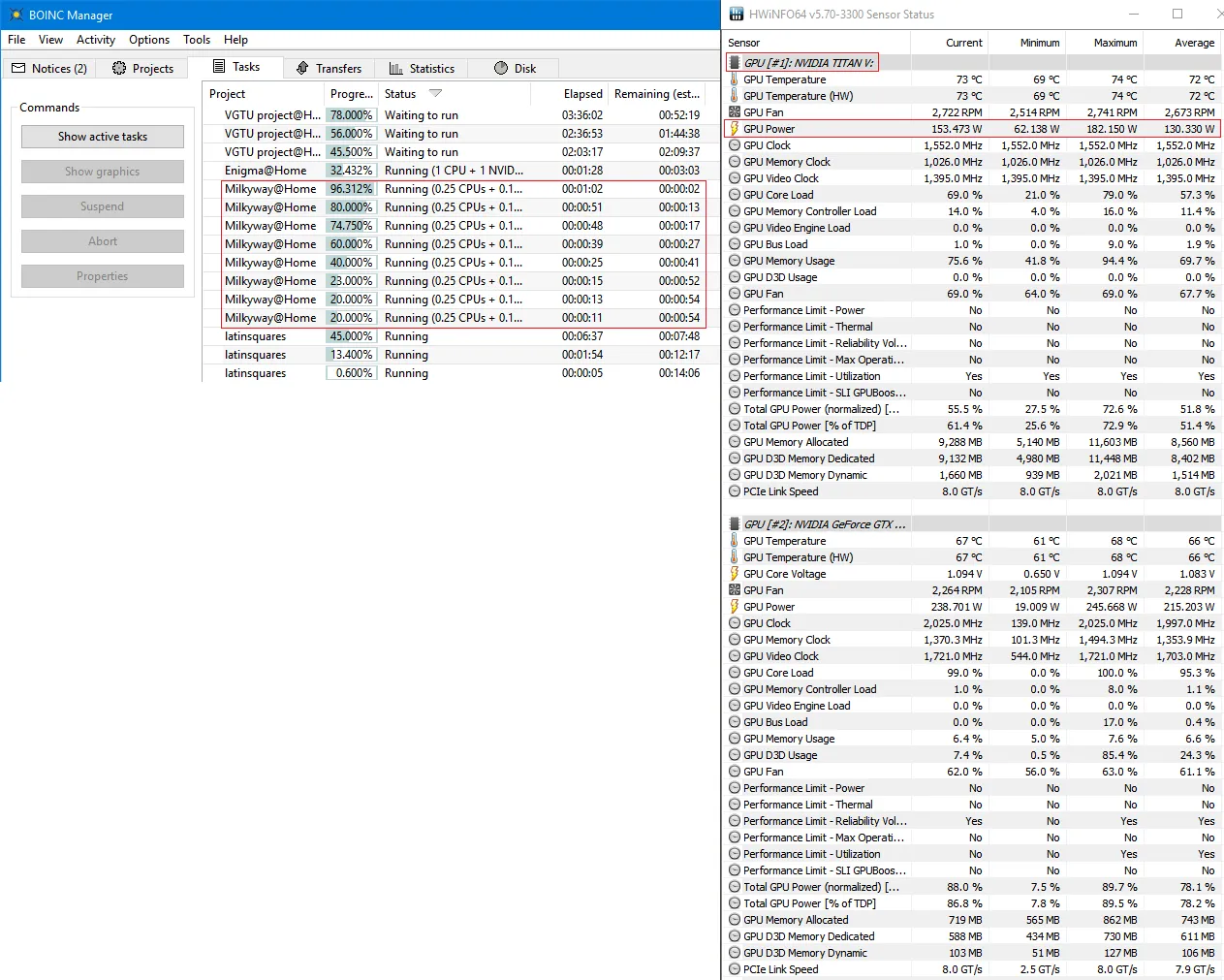Click the 45.500% progress bar of VGTU task
This screenshot has width=1224, height=980.
click(351, 152)
